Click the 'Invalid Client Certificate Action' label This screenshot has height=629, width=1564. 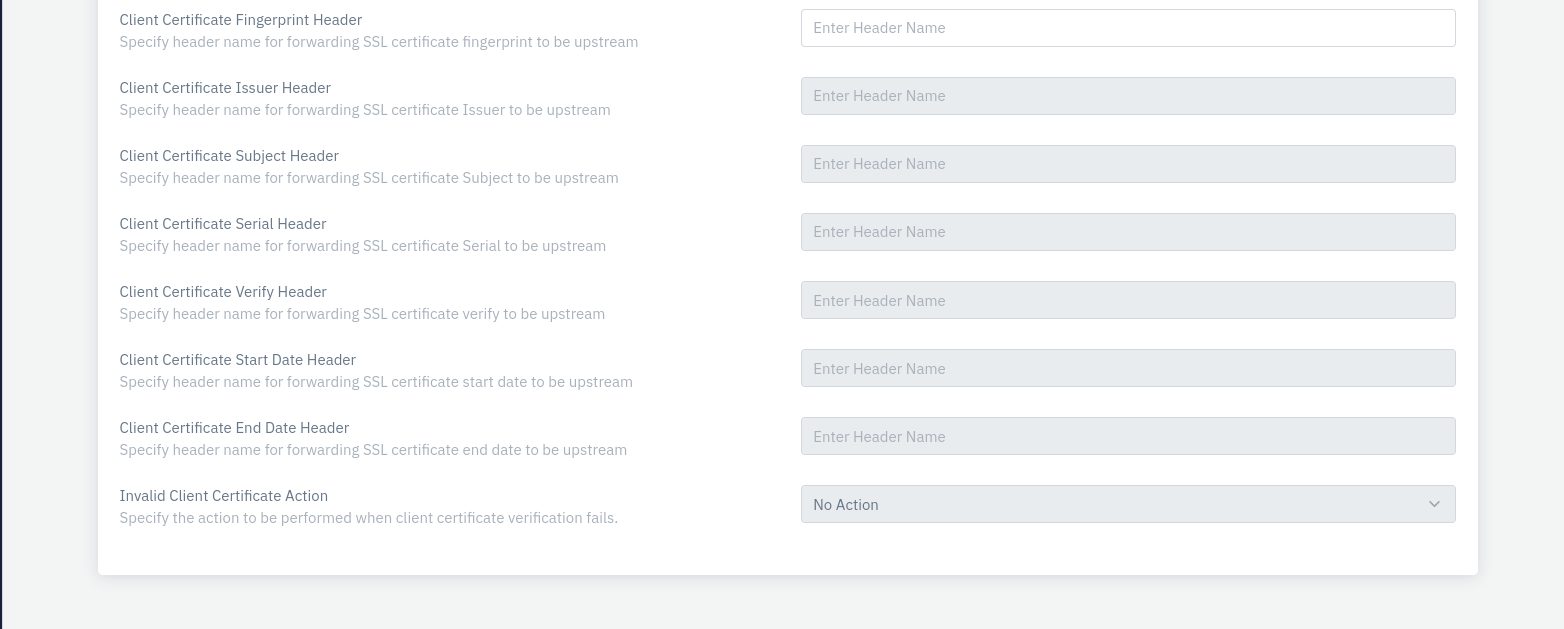pos(223,496)
